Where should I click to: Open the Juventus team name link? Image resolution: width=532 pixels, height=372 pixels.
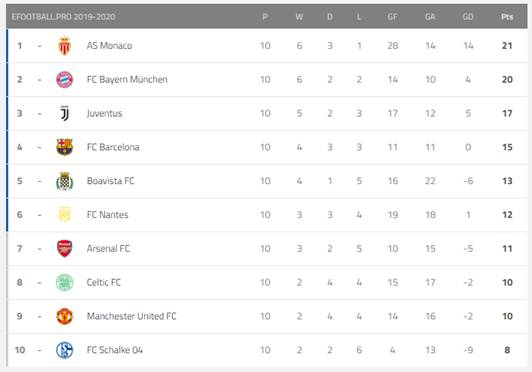click(104, 113)
